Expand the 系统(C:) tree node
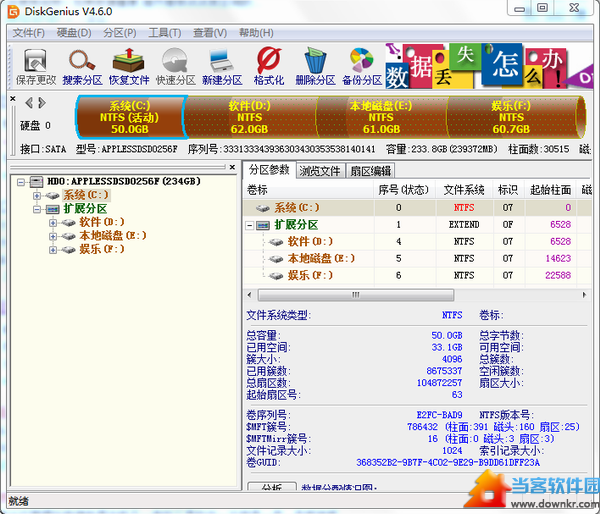Viewport: 600px width, 514px height. pyautogui.click(x=37, y=196)
